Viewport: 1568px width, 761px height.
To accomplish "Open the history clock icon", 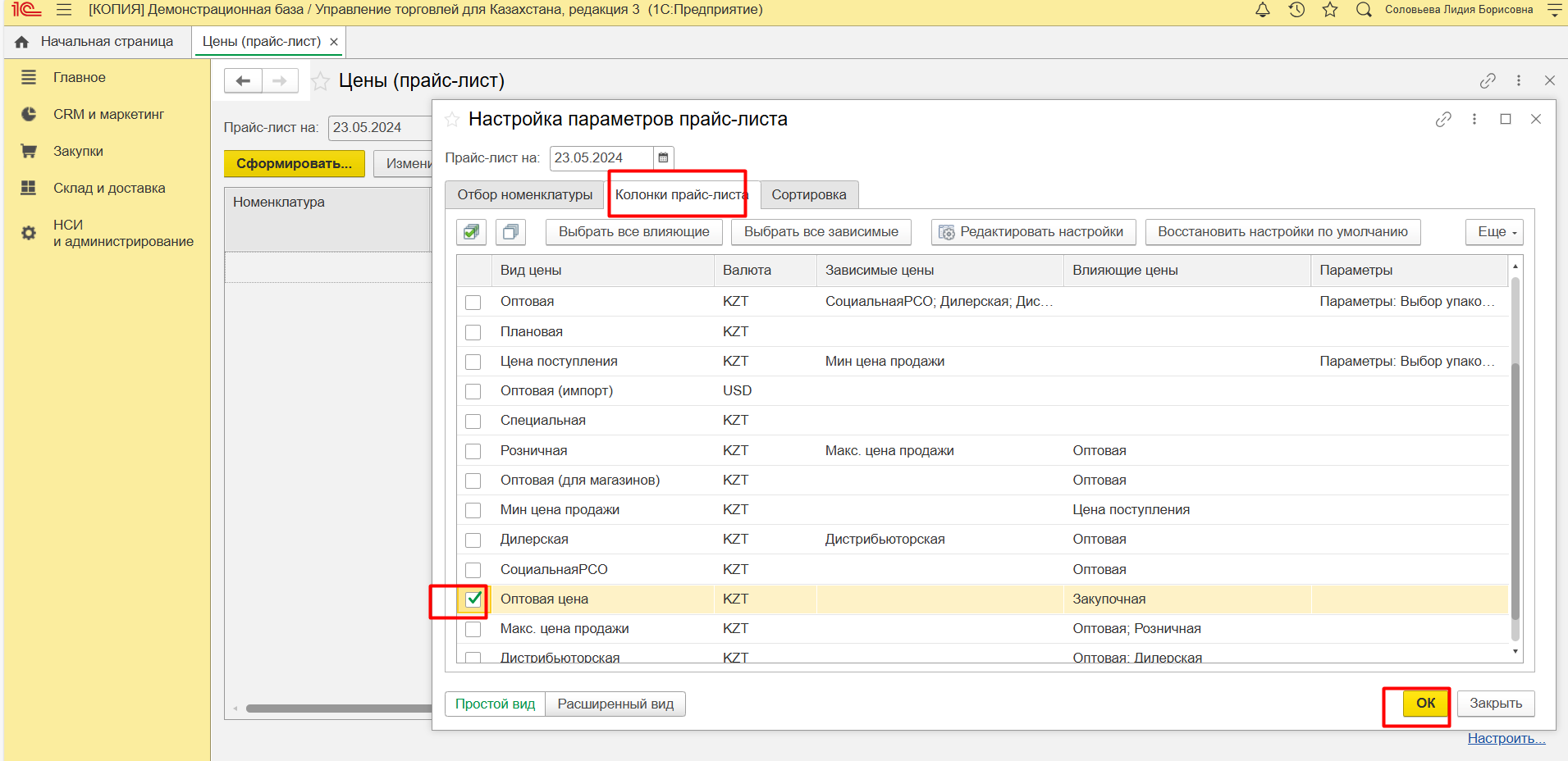I will tap(1296, 10).
